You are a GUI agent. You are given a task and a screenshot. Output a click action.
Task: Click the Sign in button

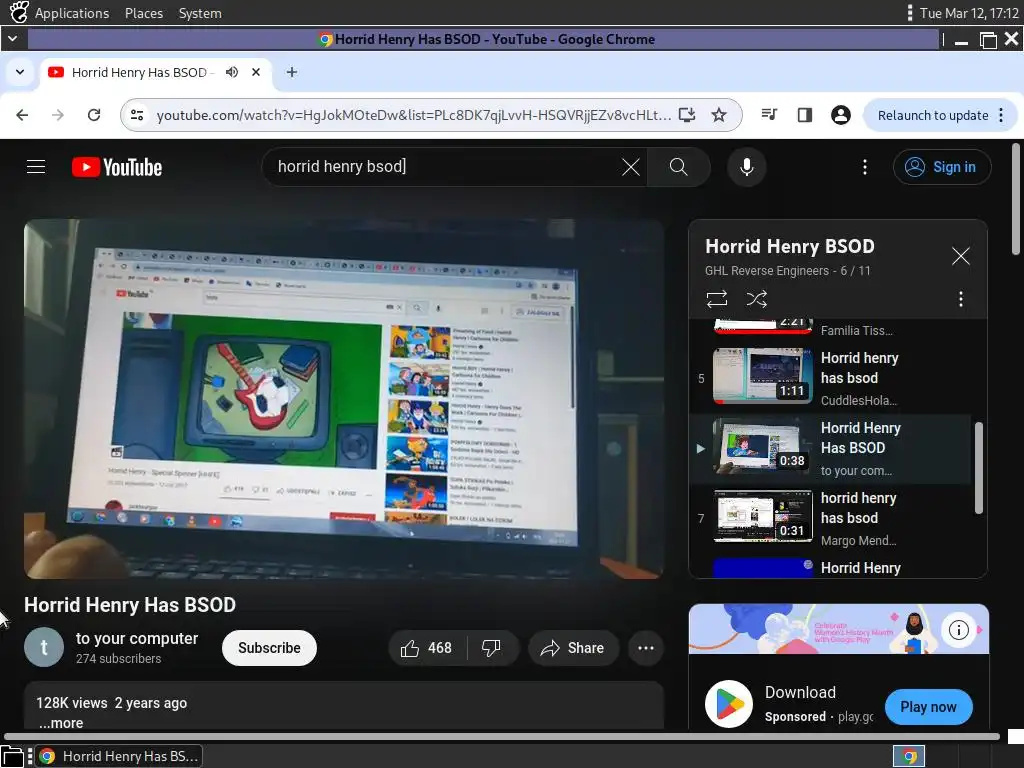942,167
